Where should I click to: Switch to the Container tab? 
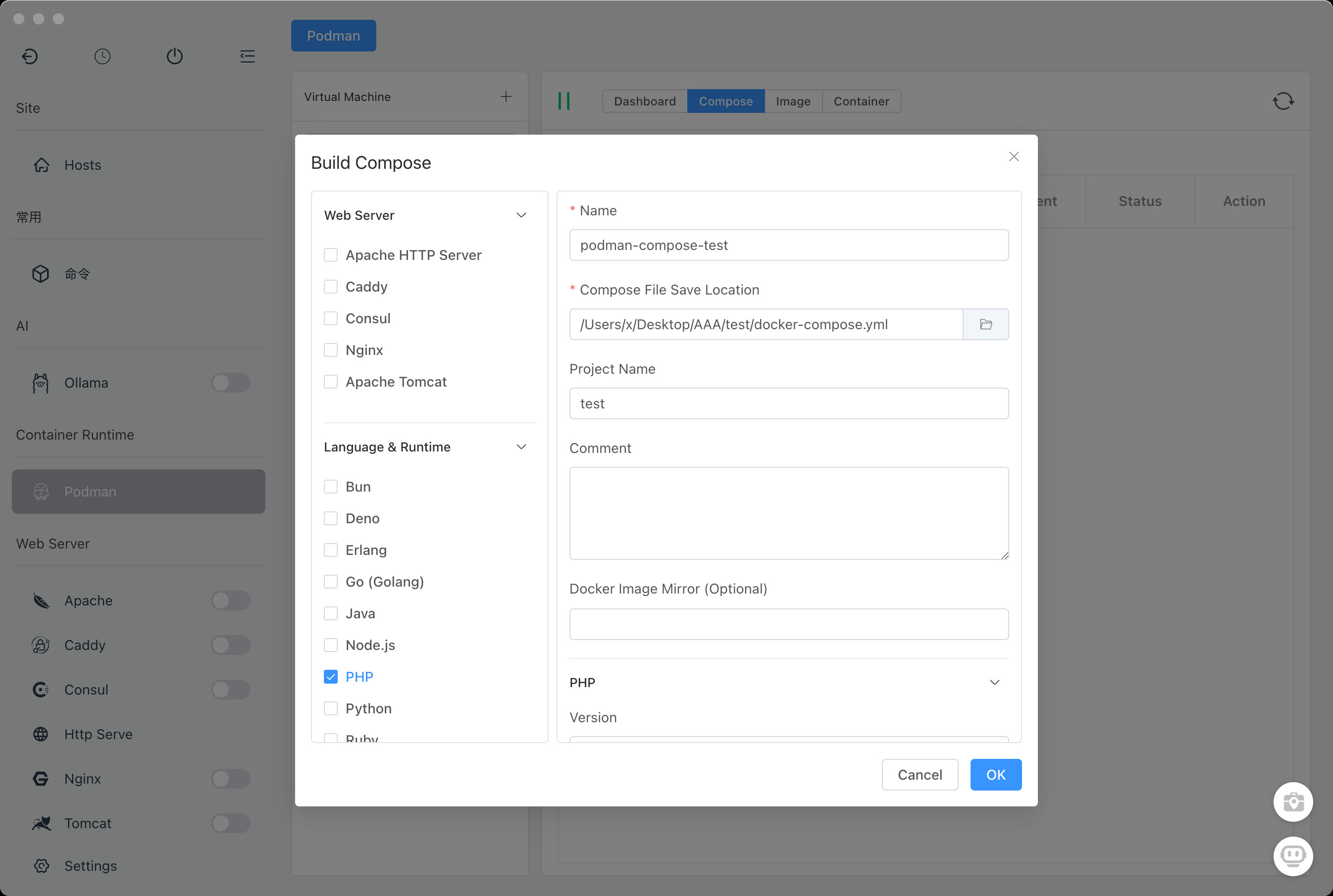coord(861,101)
